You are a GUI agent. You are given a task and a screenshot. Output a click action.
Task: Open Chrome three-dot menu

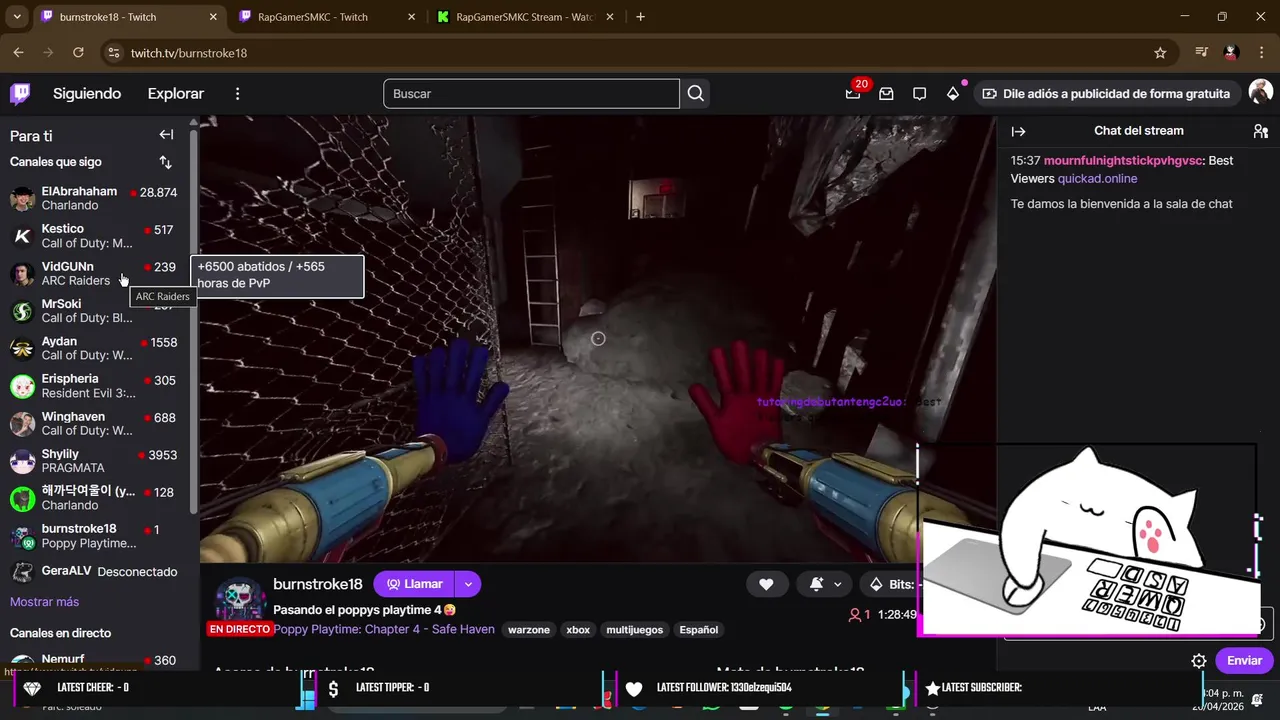[x=1261, y=53]
